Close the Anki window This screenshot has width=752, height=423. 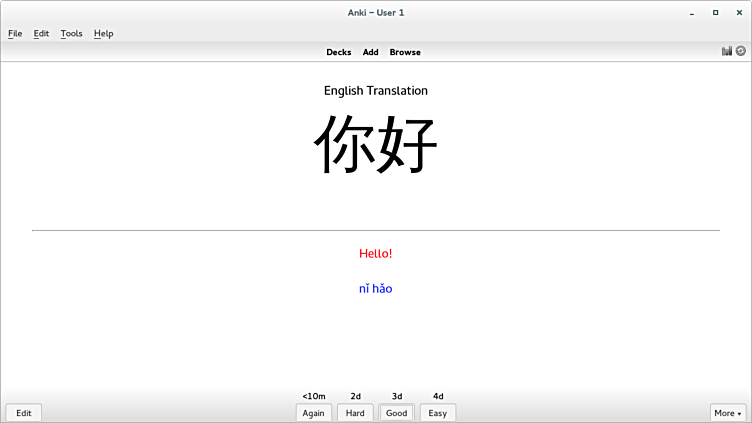pyautogui.click(x=739, y=12)
